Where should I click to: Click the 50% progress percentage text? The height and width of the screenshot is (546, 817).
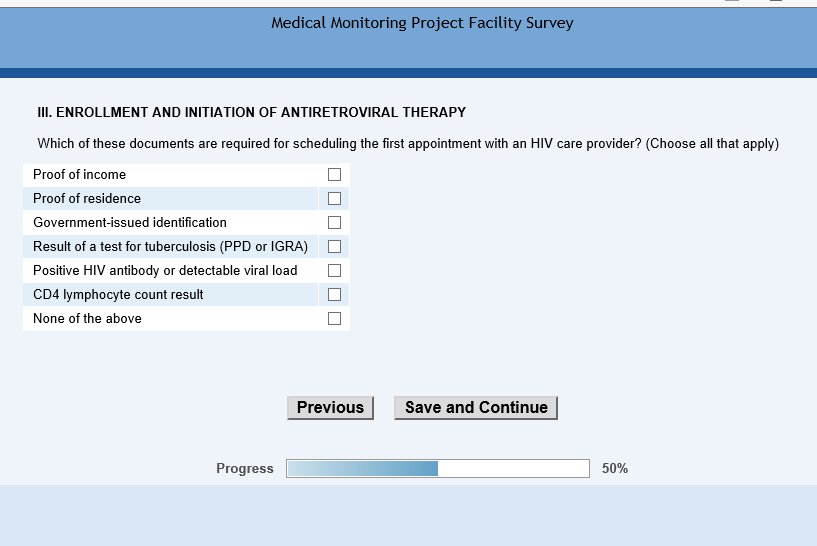(615, 468)
